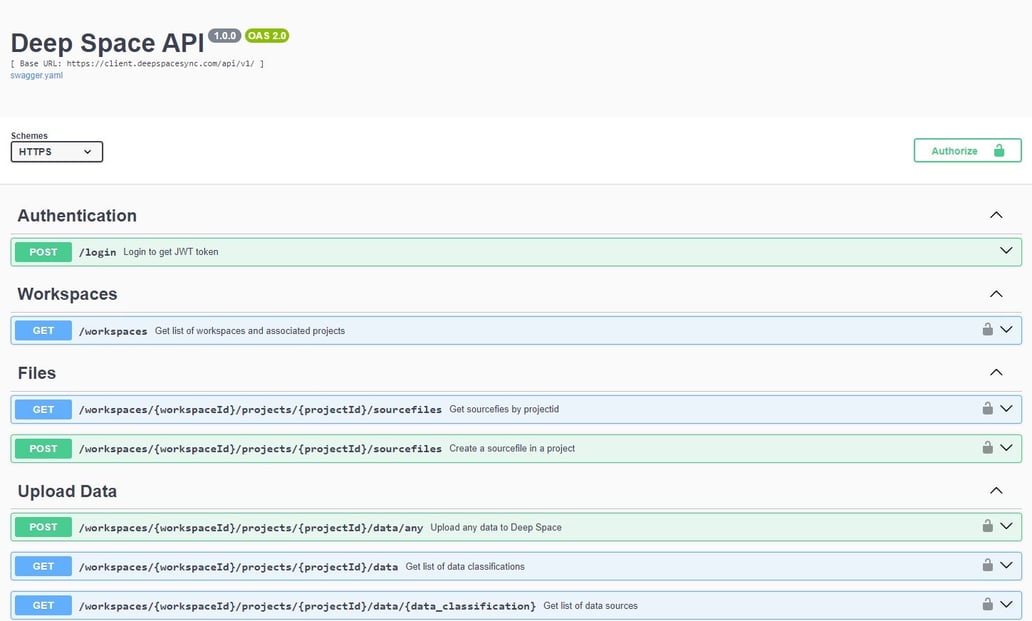This screenshot has height=621, width=1032.
Task: Collapse the Files section
Action: [996, 372]
